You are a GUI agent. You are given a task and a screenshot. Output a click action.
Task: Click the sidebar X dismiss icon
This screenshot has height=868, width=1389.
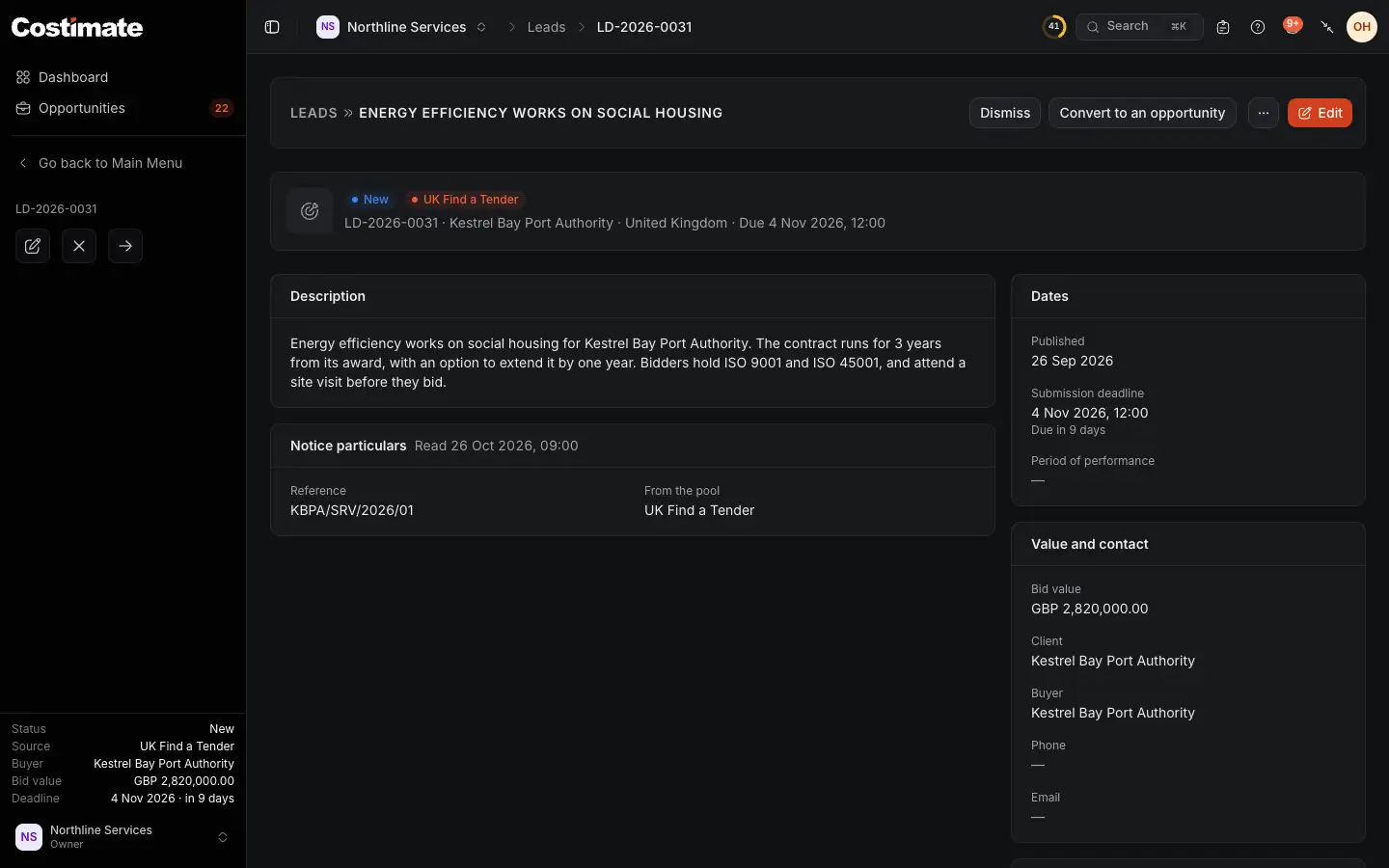pyautogui.click(x=79, y=246)
